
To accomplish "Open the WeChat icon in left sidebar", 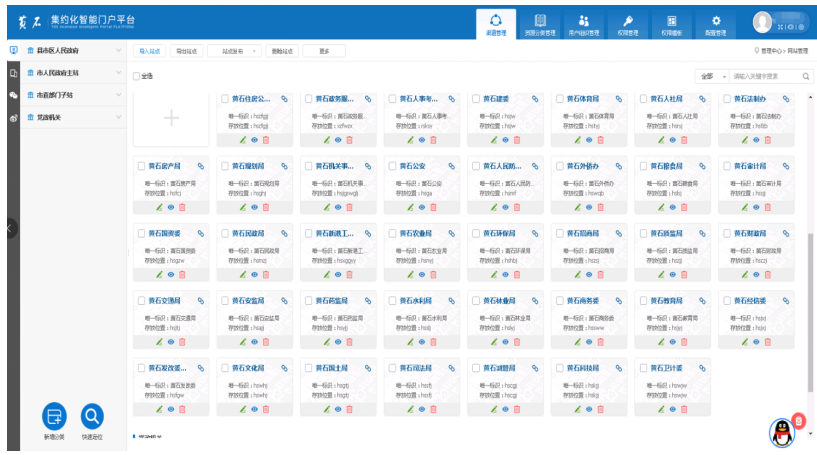I will pos(13,95).
